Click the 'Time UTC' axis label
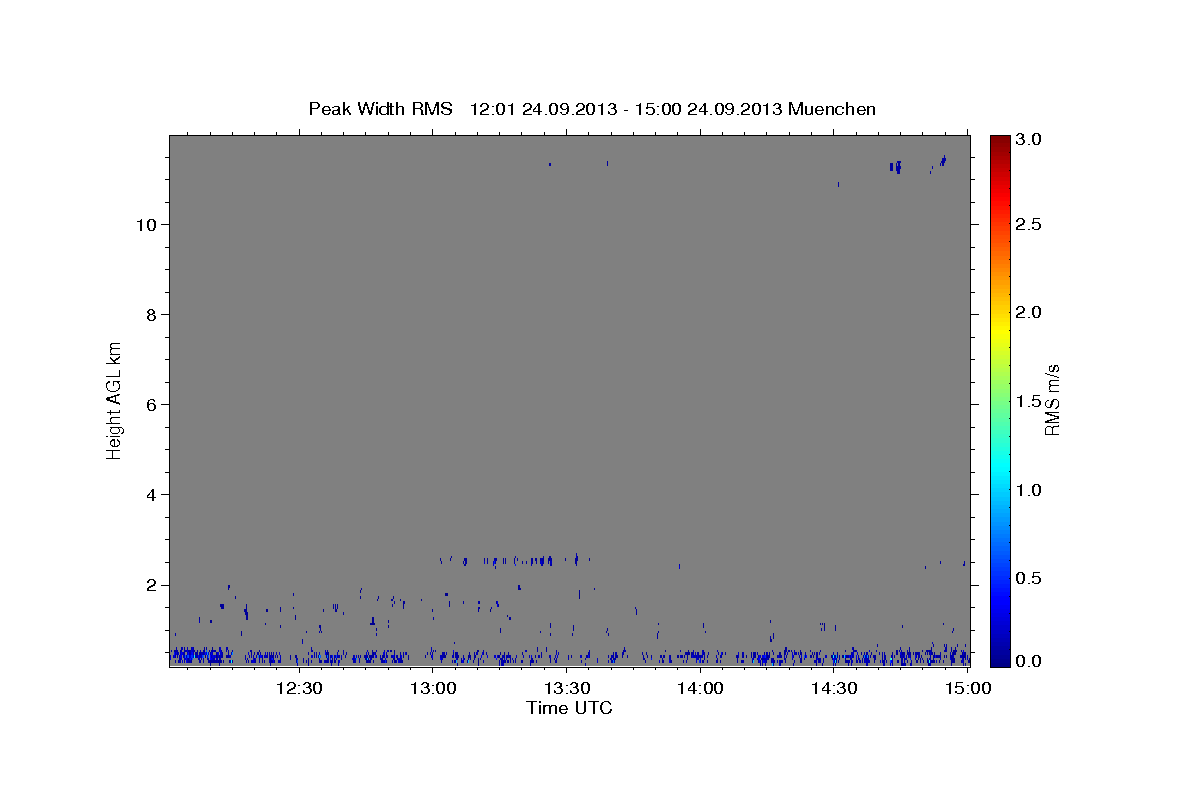The image size is (1200, 800). click(569, 708)
